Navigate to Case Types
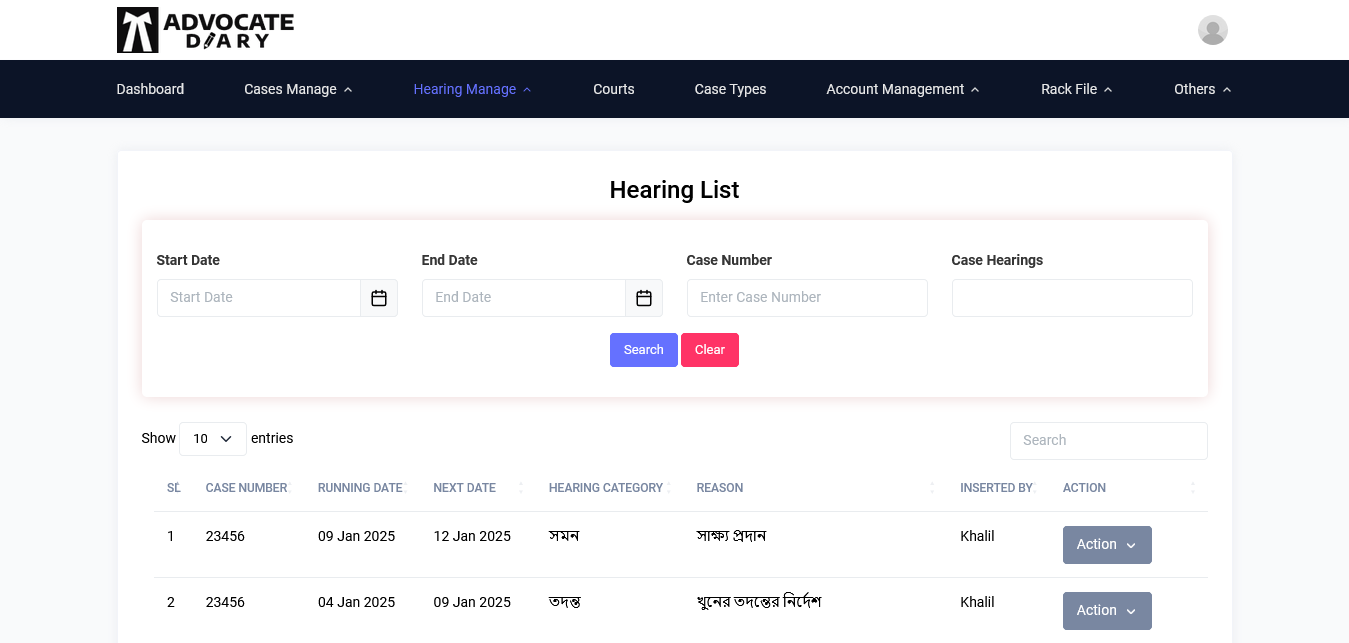The width and height of the screenshot is (1349, 643). point(730,89)
